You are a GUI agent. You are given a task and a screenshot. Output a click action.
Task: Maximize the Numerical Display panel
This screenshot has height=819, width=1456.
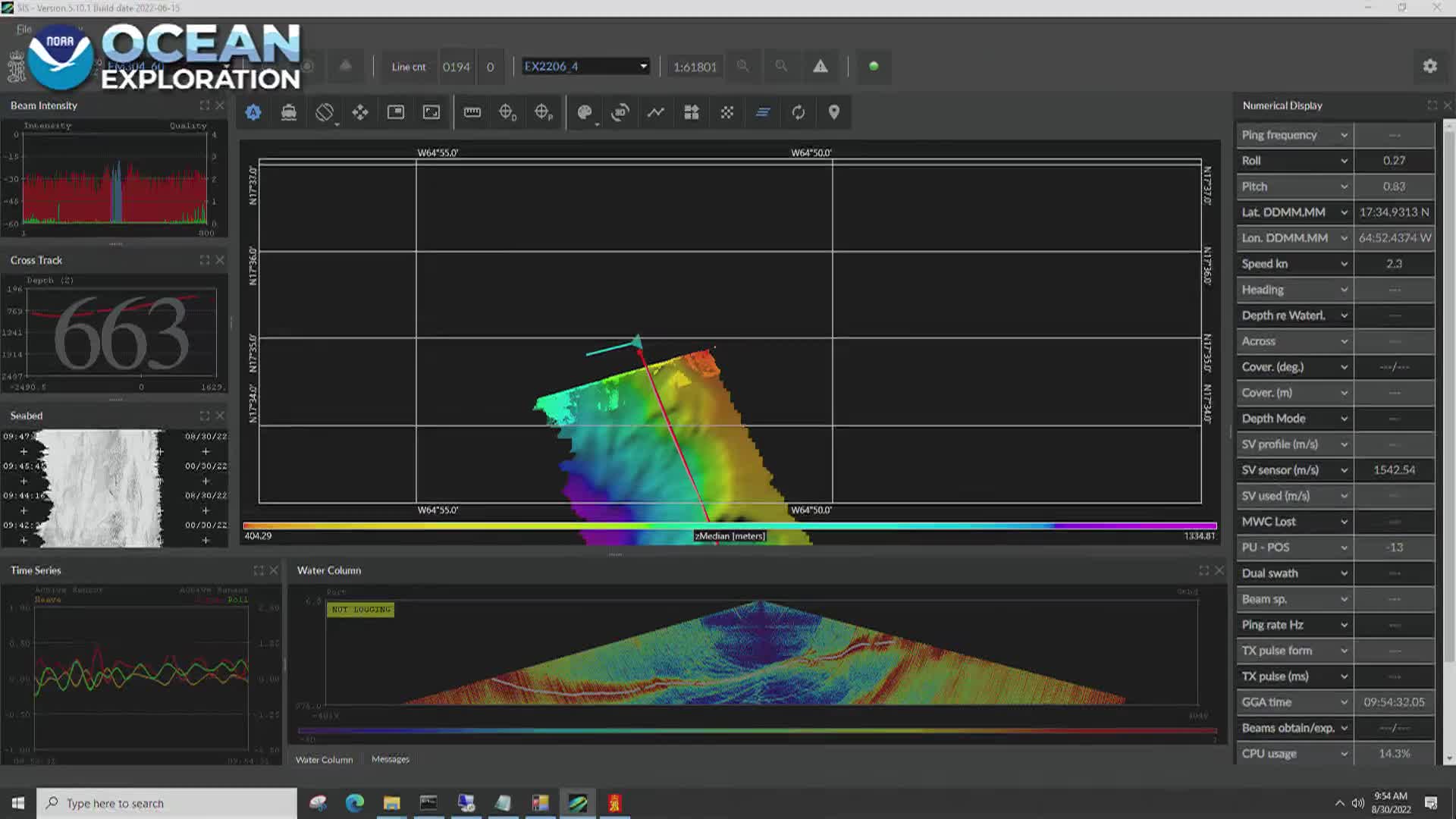tap(1432, 105)
